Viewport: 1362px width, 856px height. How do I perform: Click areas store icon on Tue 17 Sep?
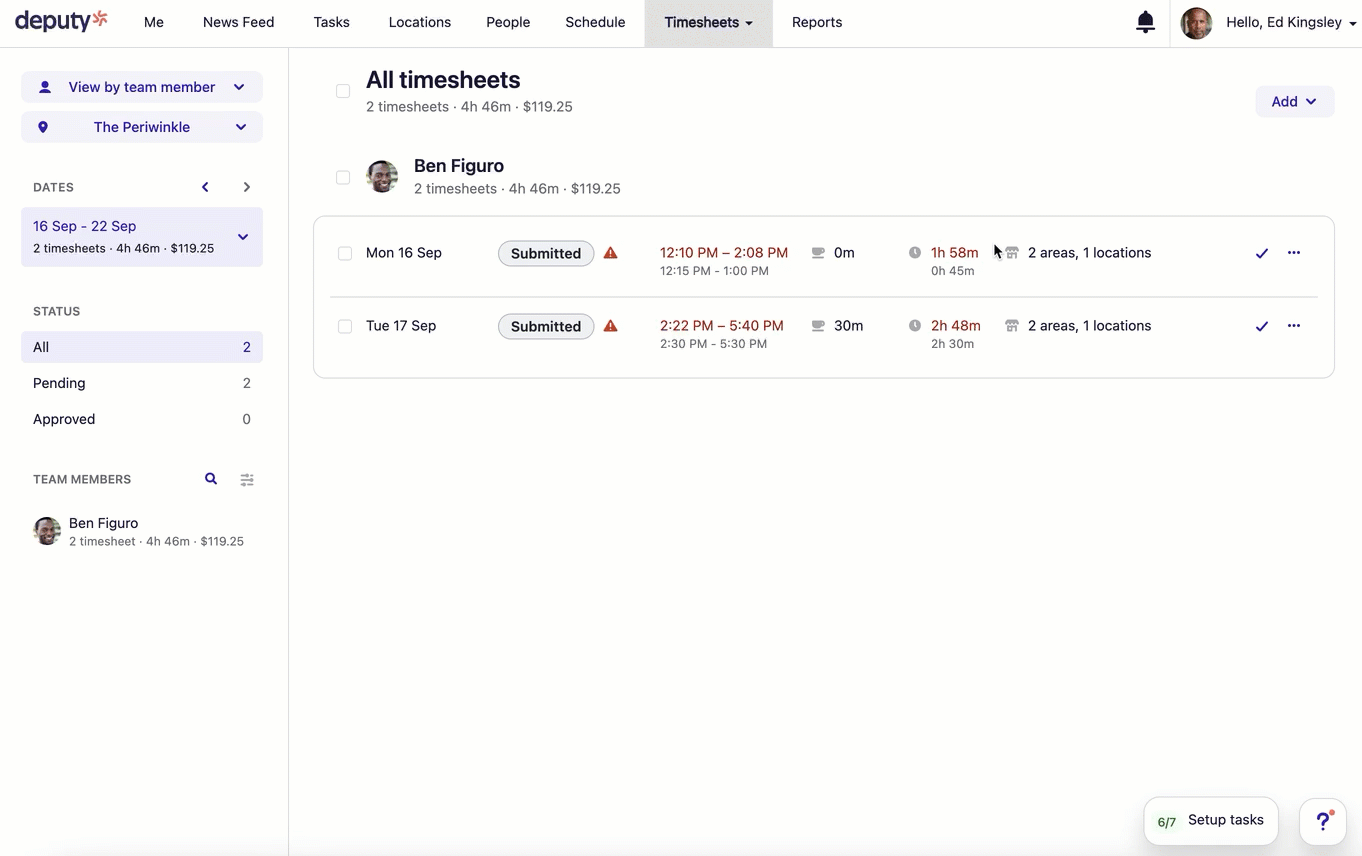point(1012,326)
